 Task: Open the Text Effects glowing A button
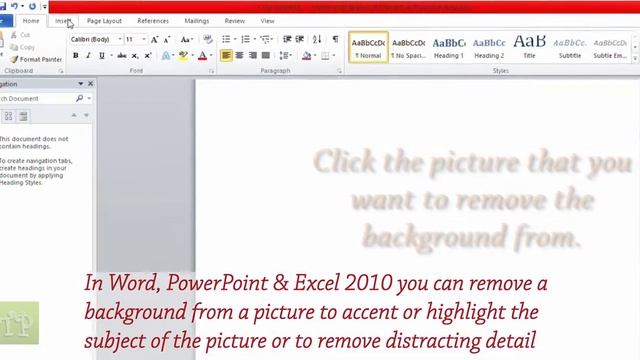point(166,56)
